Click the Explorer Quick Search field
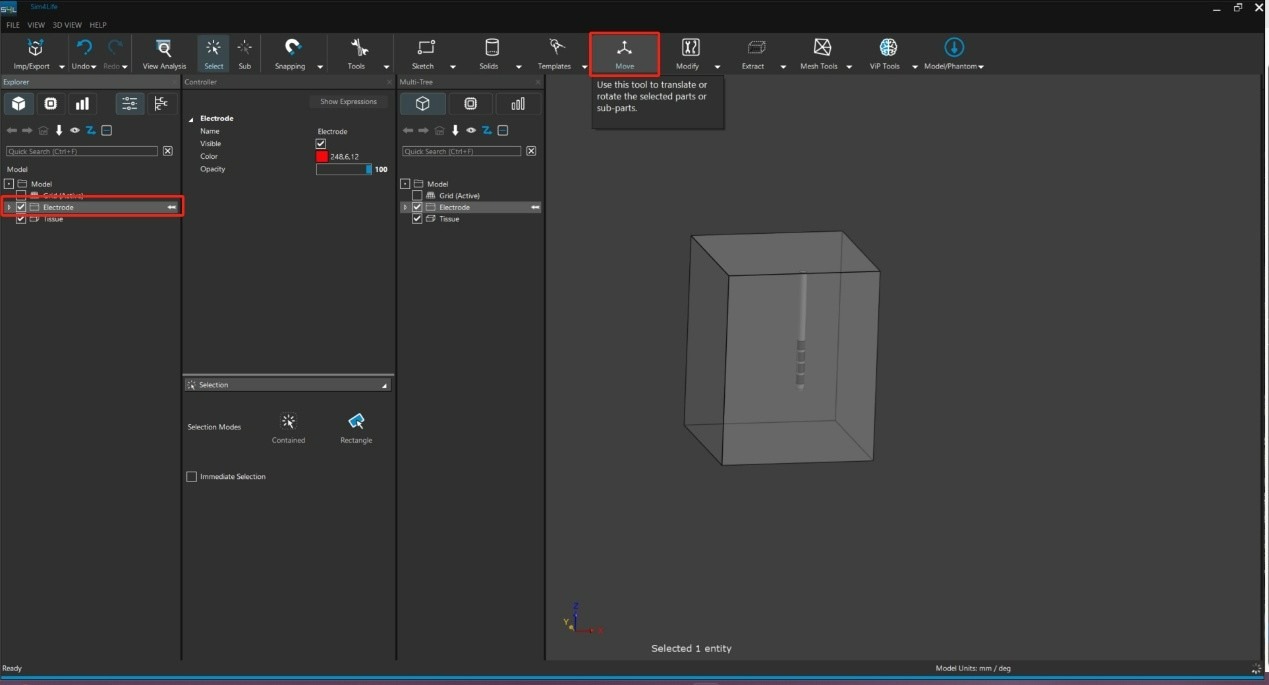The width and height of the screenshot is (1269, 685). [82, 151]
